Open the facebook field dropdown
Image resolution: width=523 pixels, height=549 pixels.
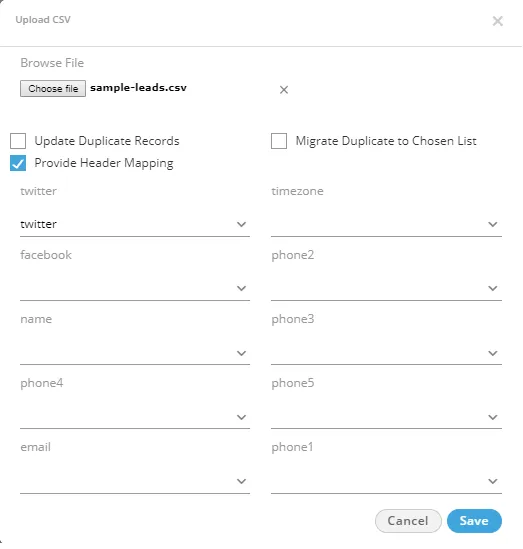click(x=135, y=288)
